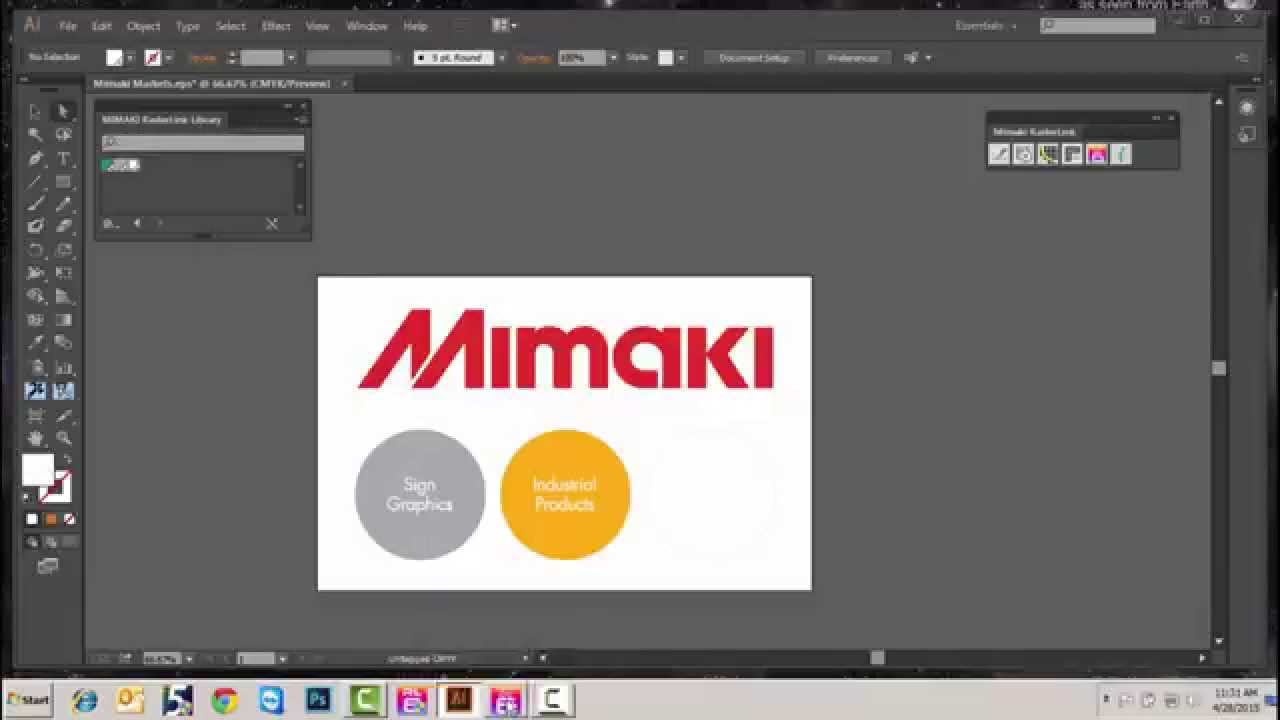Screen dimensions: 1280x720
Task: Open the Object menu
Action: click(x=143, y=26)
